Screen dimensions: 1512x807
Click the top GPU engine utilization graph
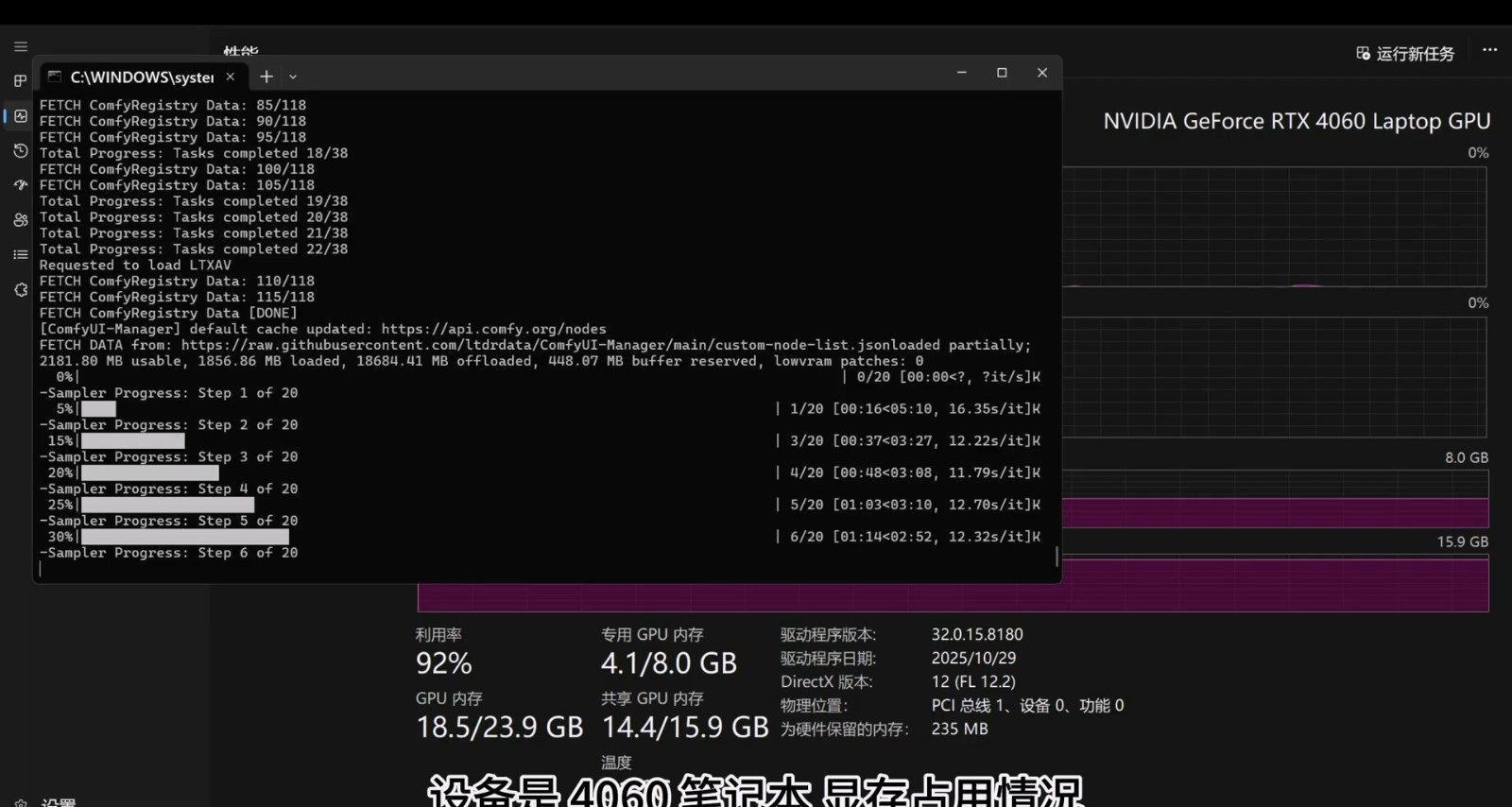(x=1274, y=227)
